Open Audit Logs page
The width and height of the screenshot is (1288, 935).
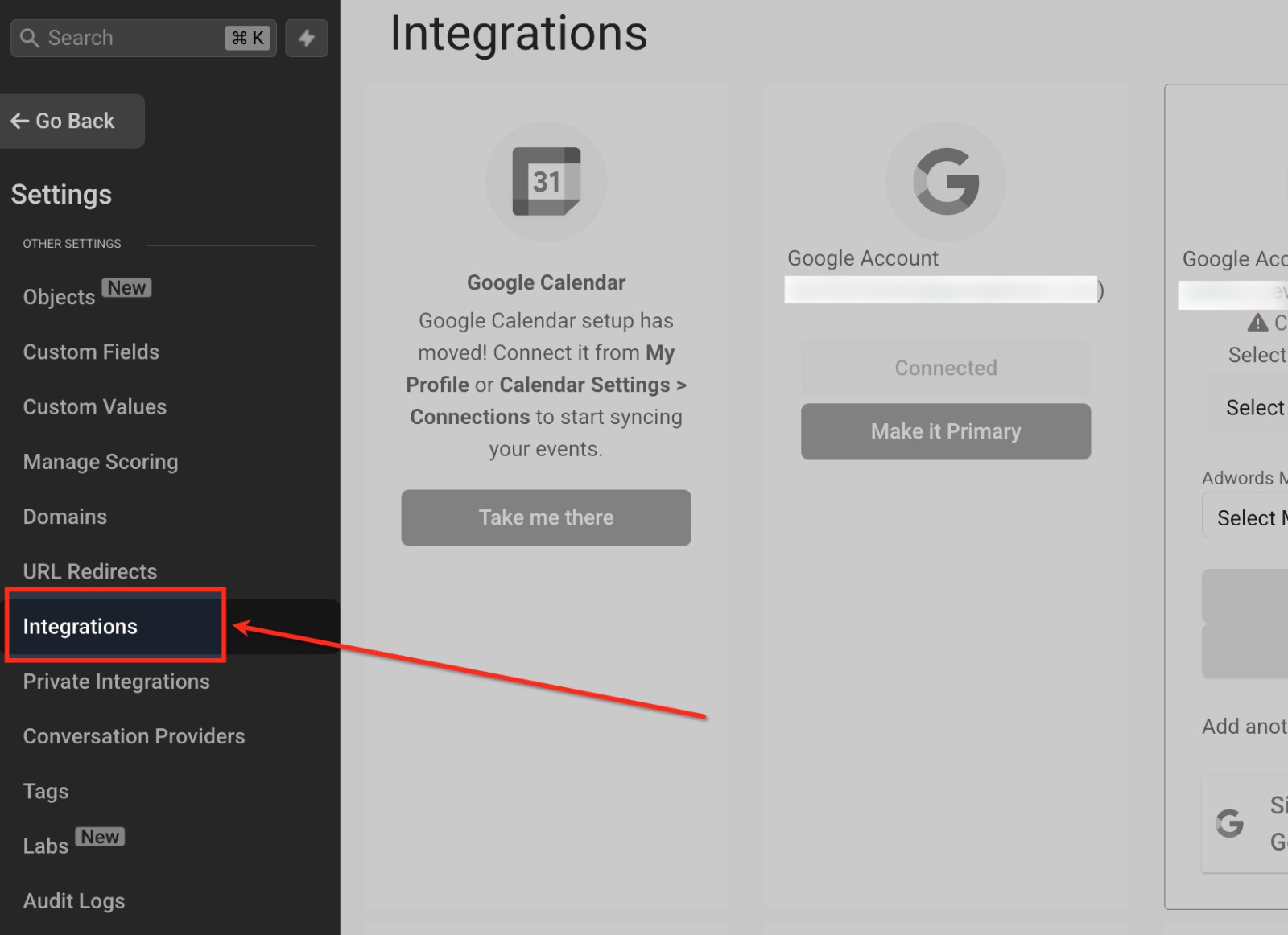74,901
